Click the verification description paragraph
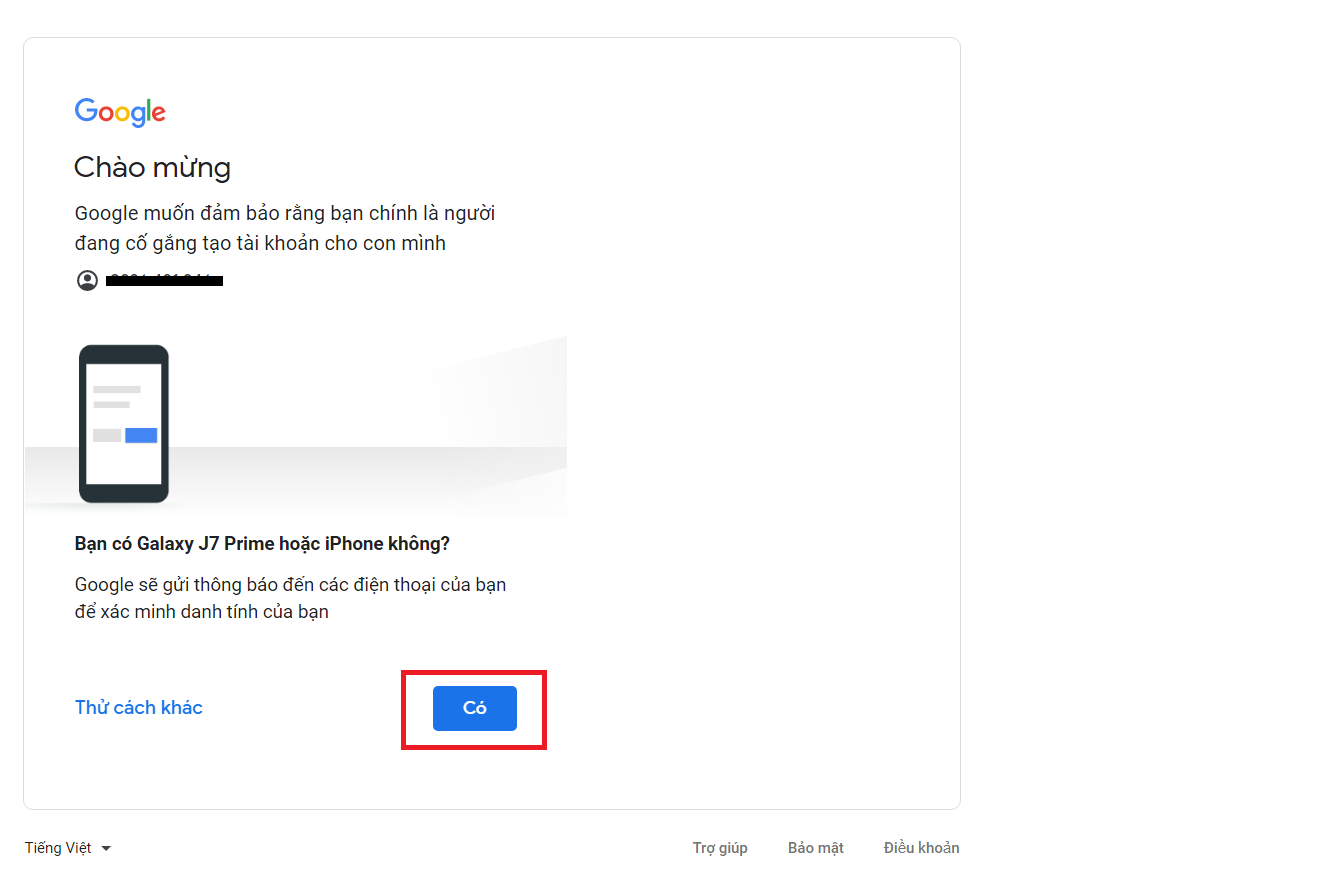Screen dimensions: 1330x880 tap(290, 595)
